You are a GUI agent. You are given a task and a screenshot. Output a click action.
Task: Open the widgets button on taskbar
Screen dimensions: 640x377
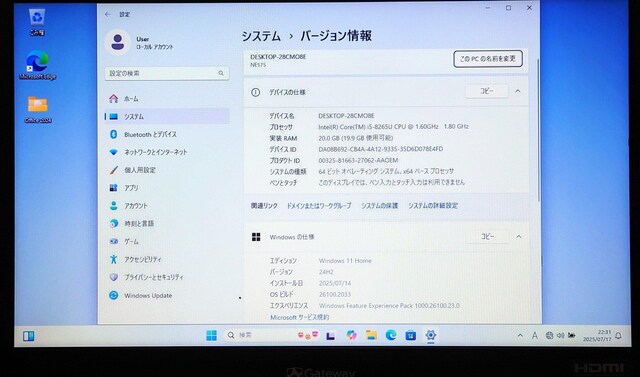click(x=28, y=336)
